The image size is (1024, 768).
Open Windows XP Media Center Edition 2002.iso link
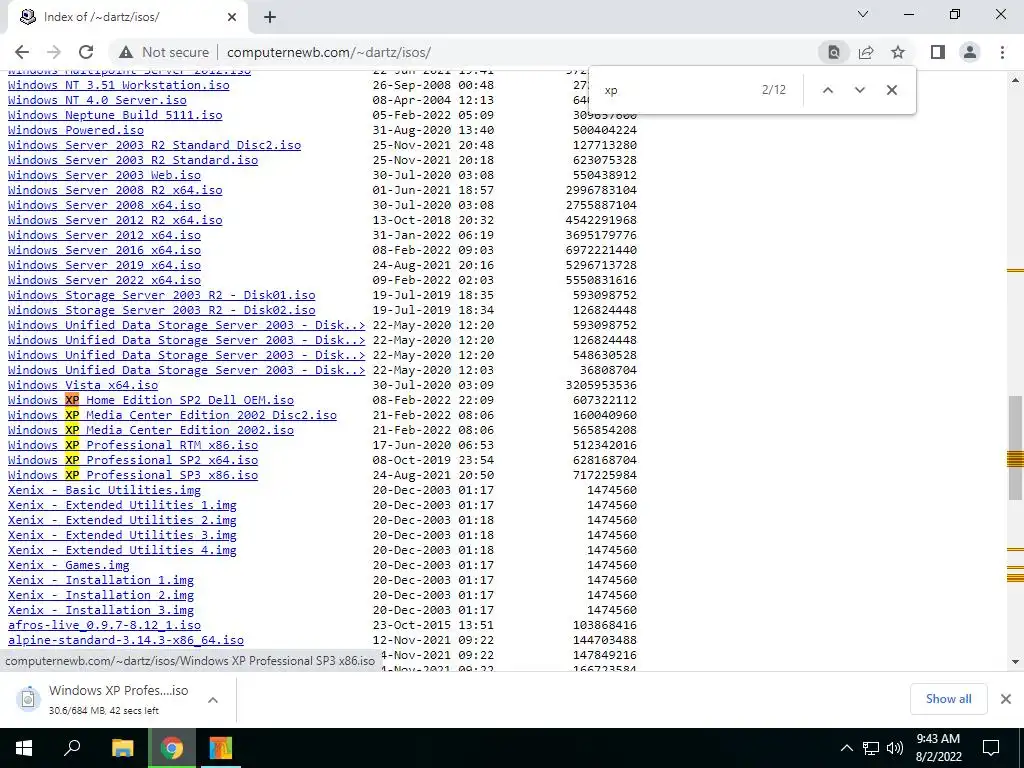[x=151, y=430]
